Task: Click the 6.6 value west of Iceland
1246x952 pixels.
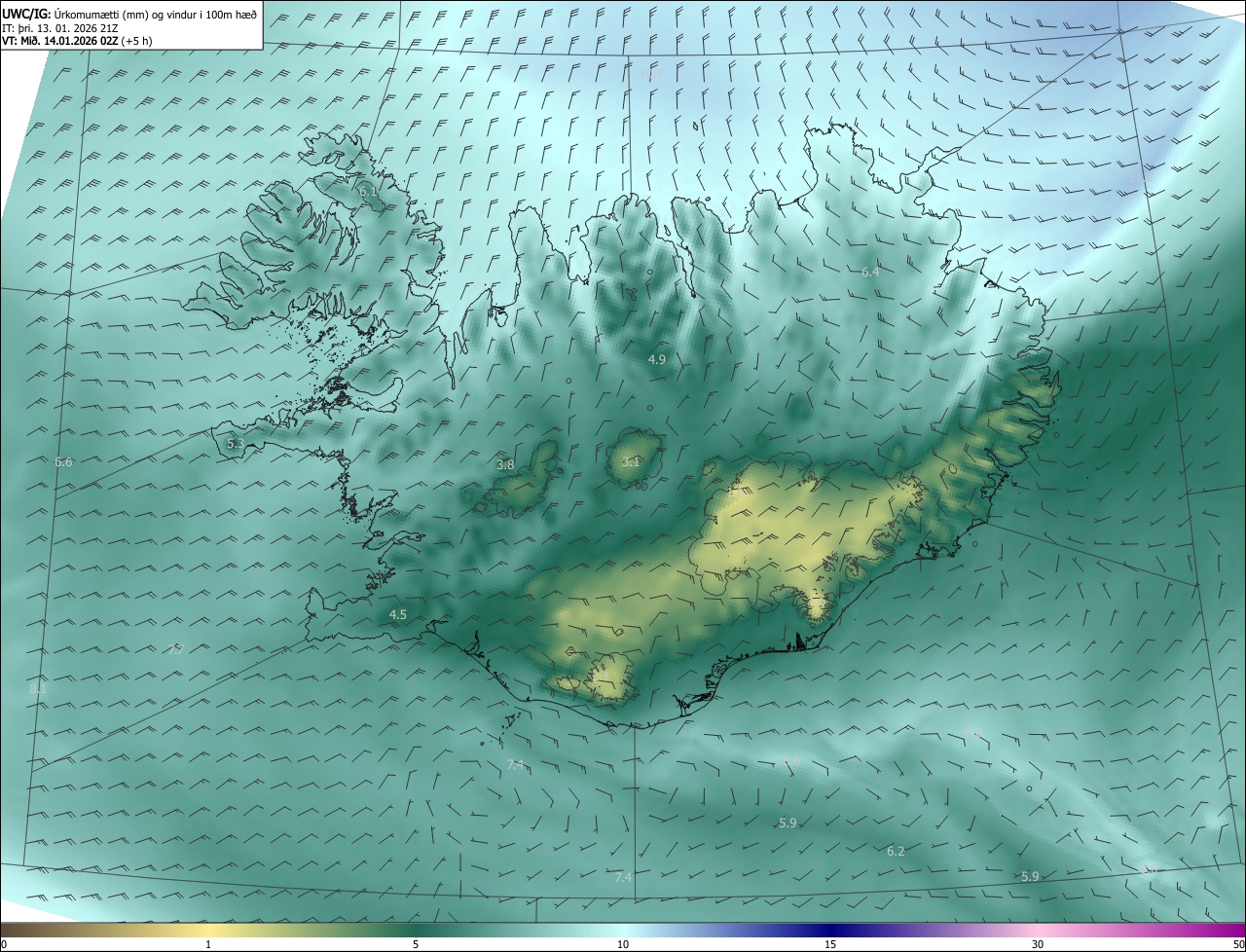Action: 63,461
